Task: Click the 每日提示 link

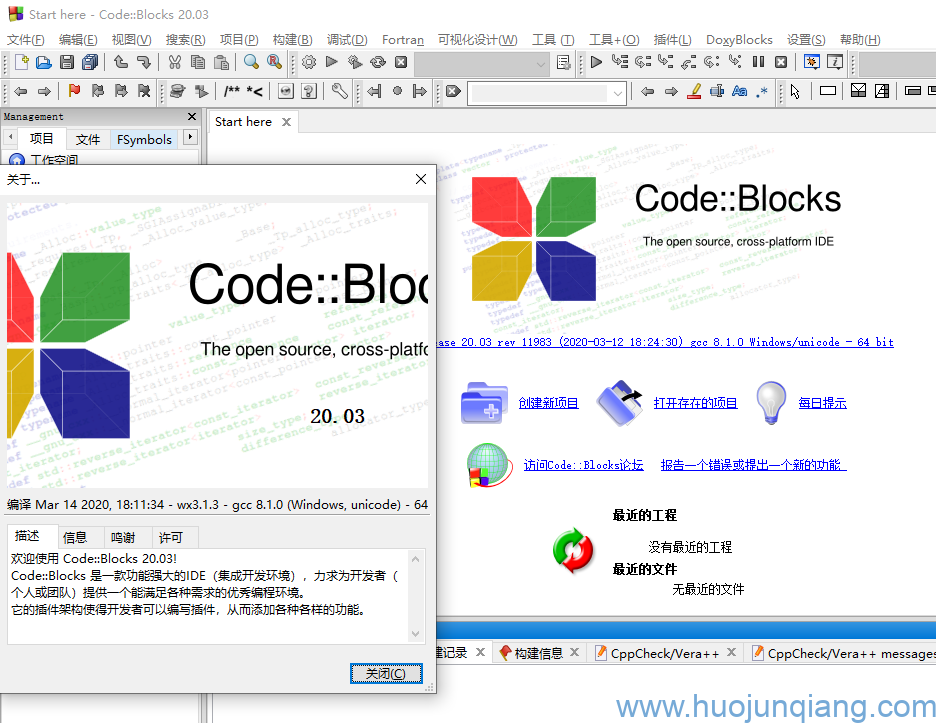Action: point(823,403)
